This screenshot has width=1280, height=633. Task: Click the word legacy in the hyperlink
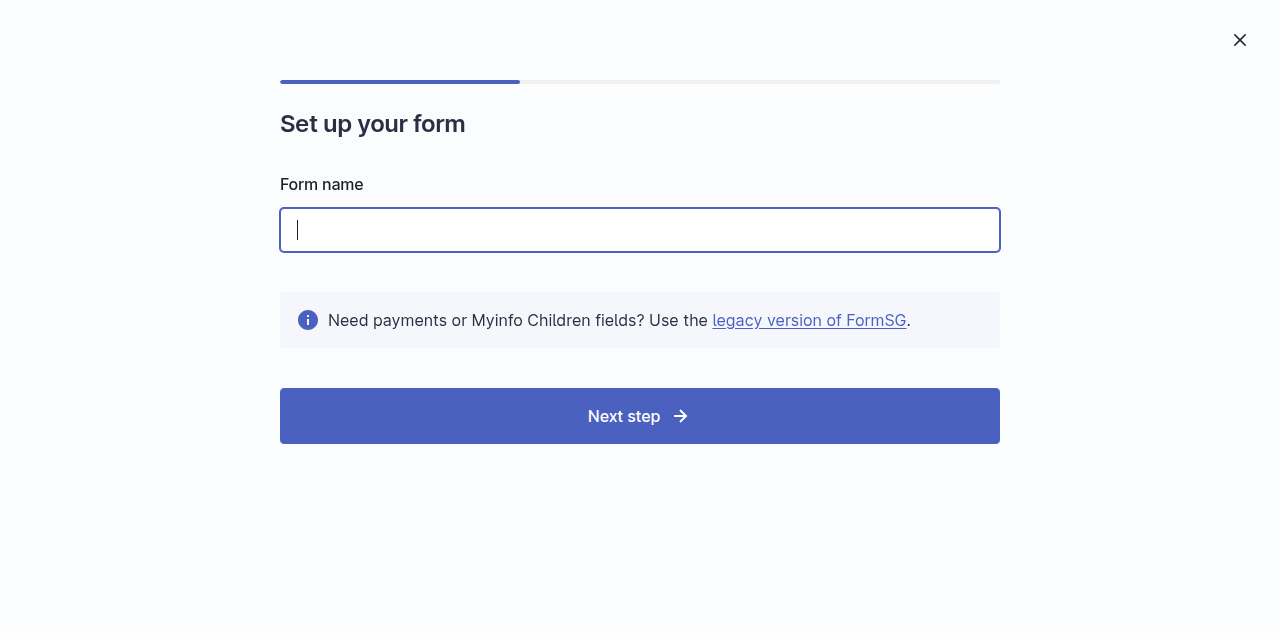click(x=737, y=320)
